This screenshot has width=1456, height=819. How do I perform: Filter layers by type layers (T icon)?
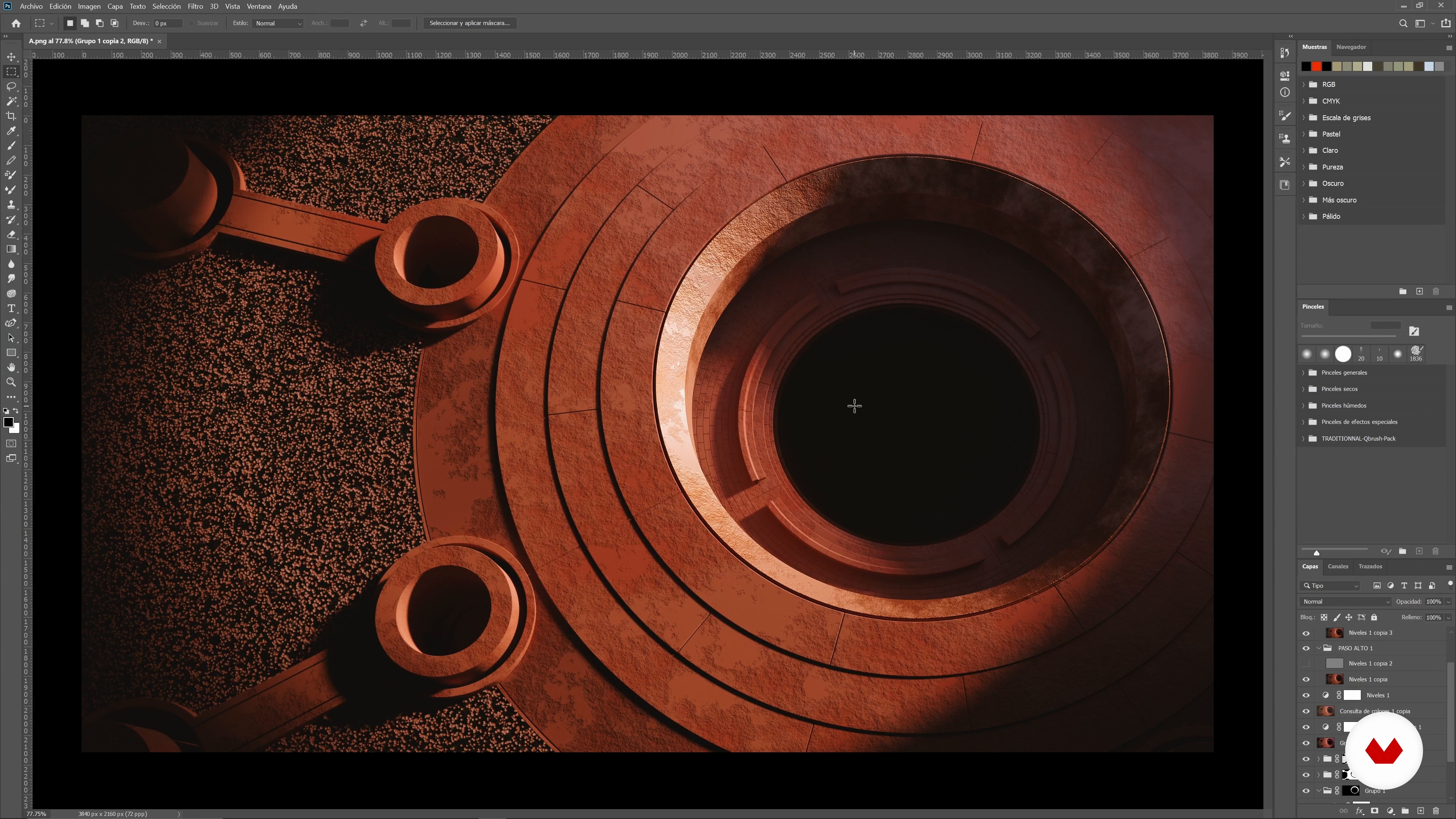pos(1404,585)
